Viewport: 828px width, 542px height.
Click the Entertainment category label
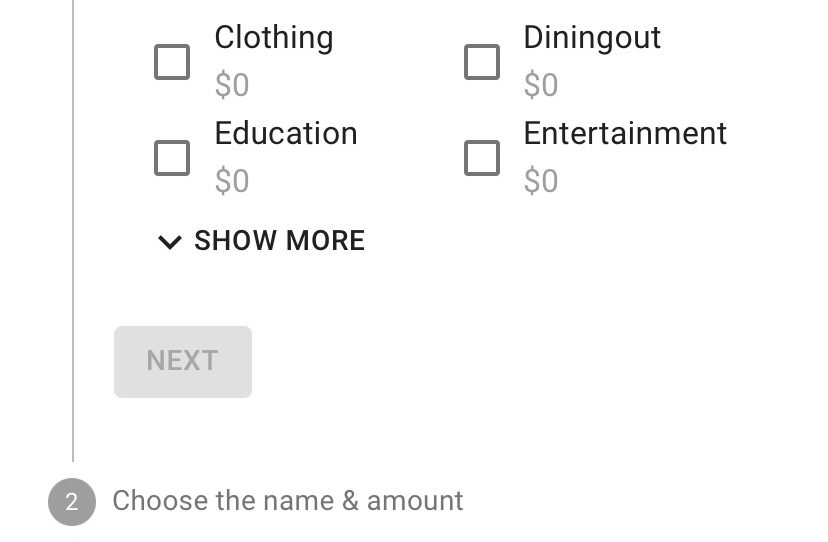[625, 134]
